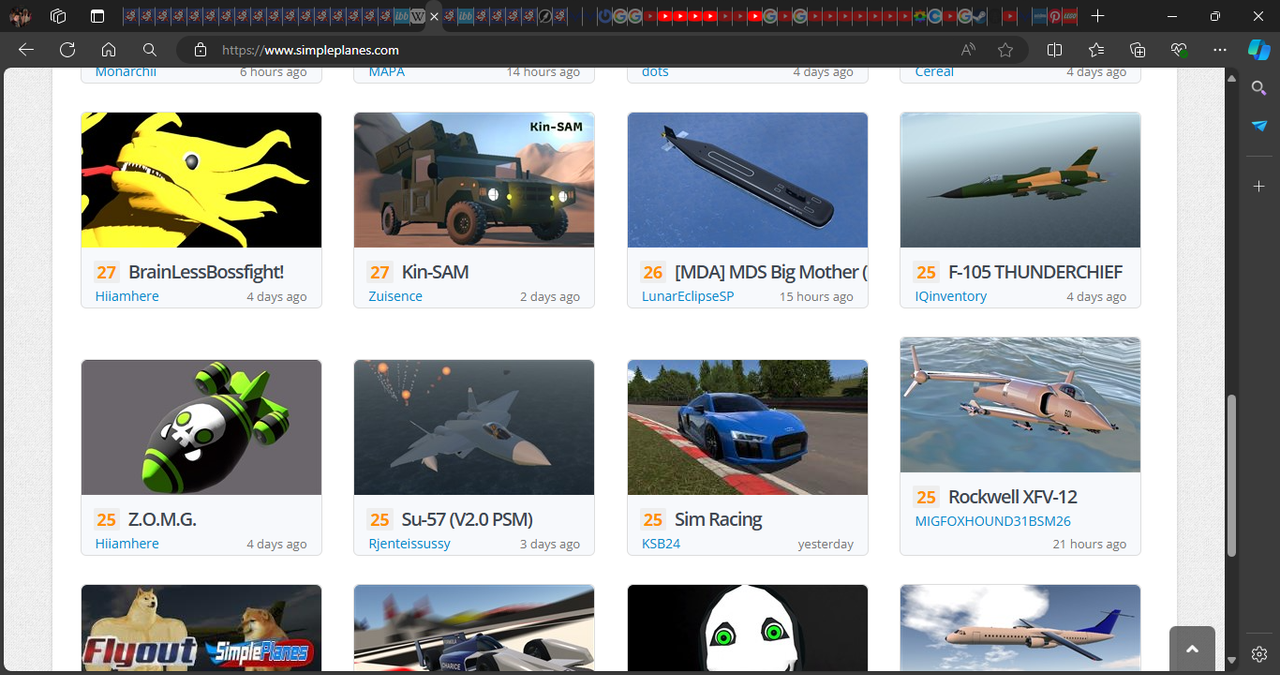Visit IQinventory user profile
The height and width of the screenshot is (675, 1280).
click(950, 296)
